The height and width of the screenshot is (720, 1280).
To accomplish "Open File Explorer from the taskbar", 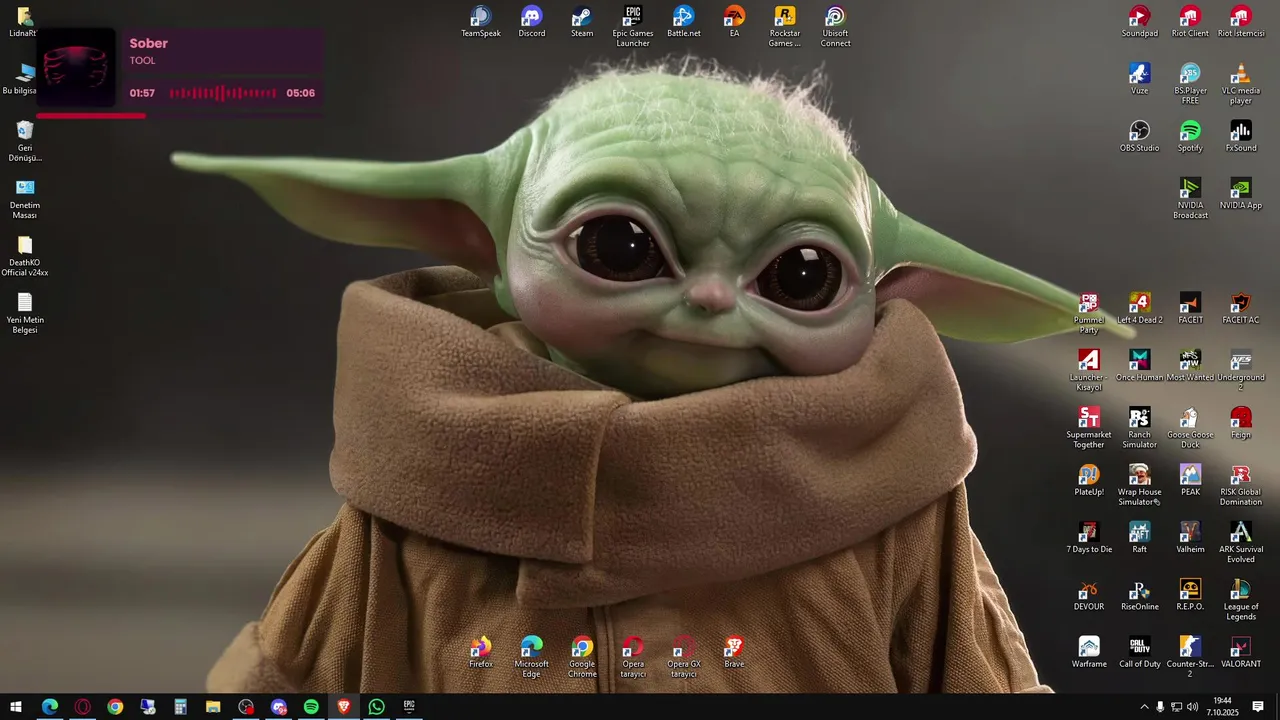I will pos(213,707).
